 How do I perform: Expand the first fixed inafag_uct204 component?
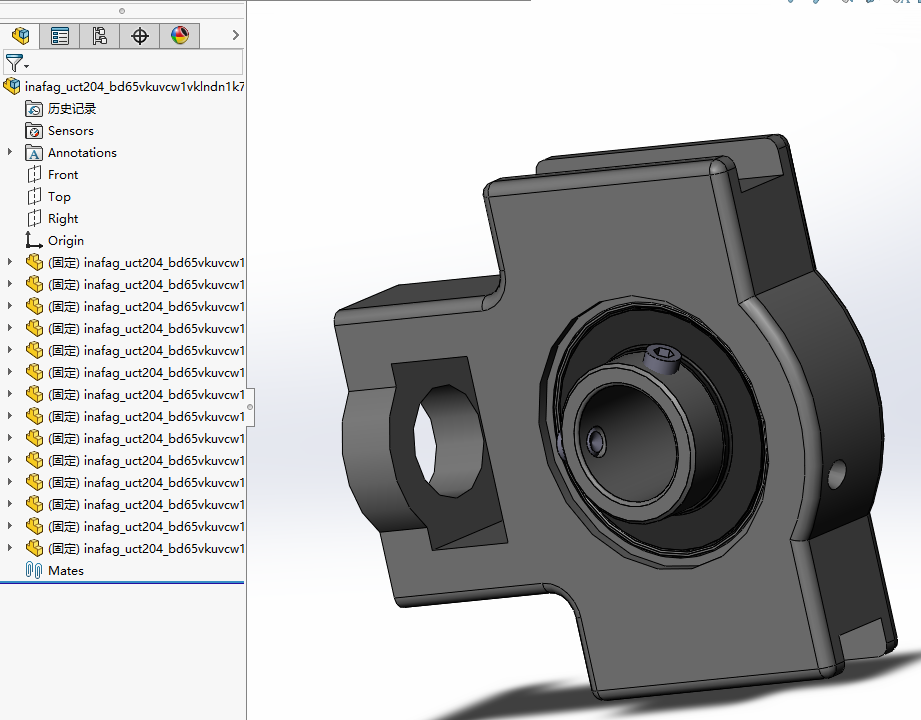tap(9, 262)
